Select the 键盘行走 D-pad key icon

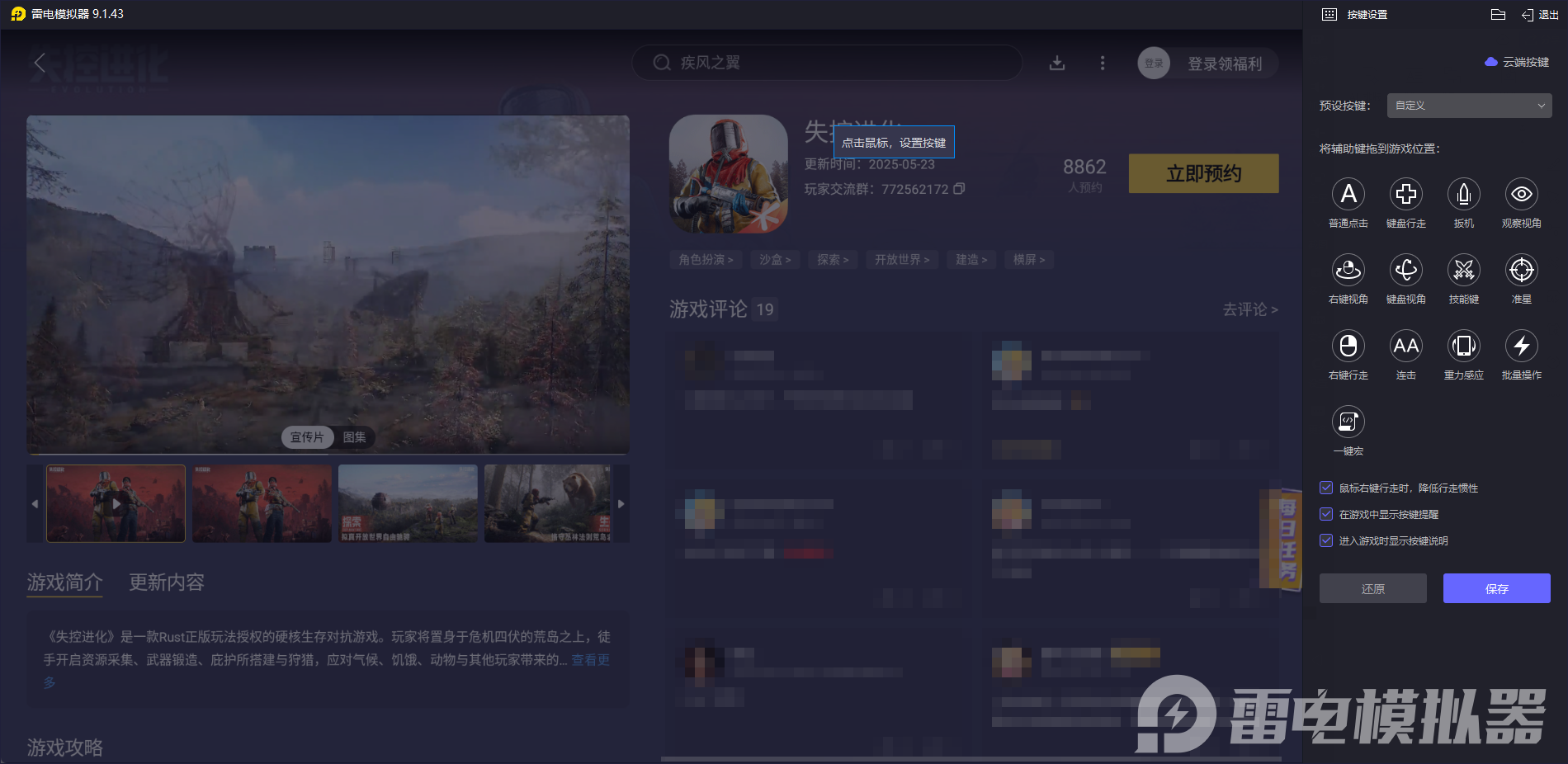(x=1406, y=194)
